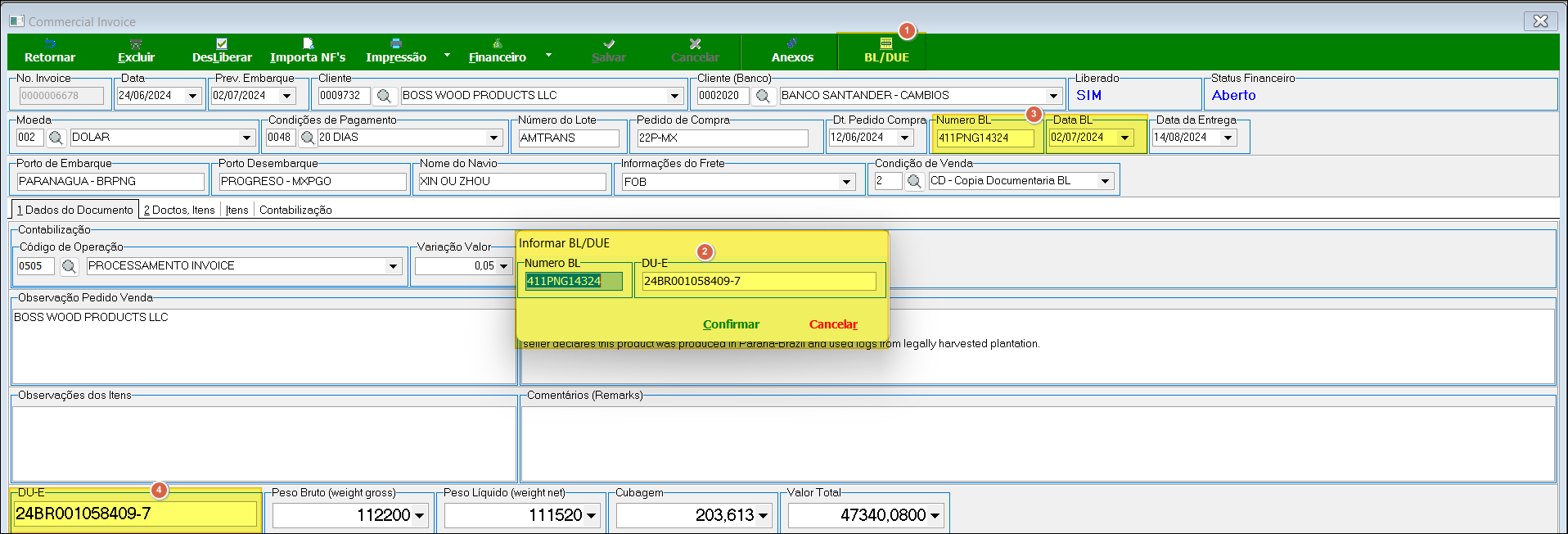Click the BL/DUE toolbar button
Viewport: 1568px width, 534px height.
(x=886, y=51)
